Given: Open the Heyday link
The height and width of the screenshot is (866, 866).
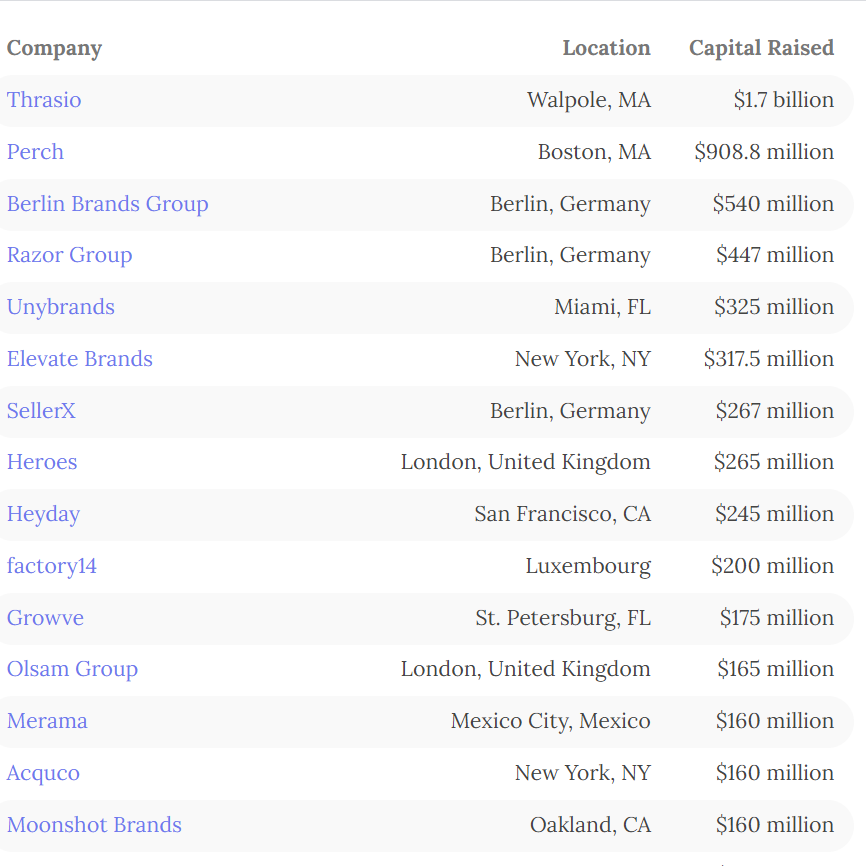Looking at the screenshot, I should coord(43,514).
